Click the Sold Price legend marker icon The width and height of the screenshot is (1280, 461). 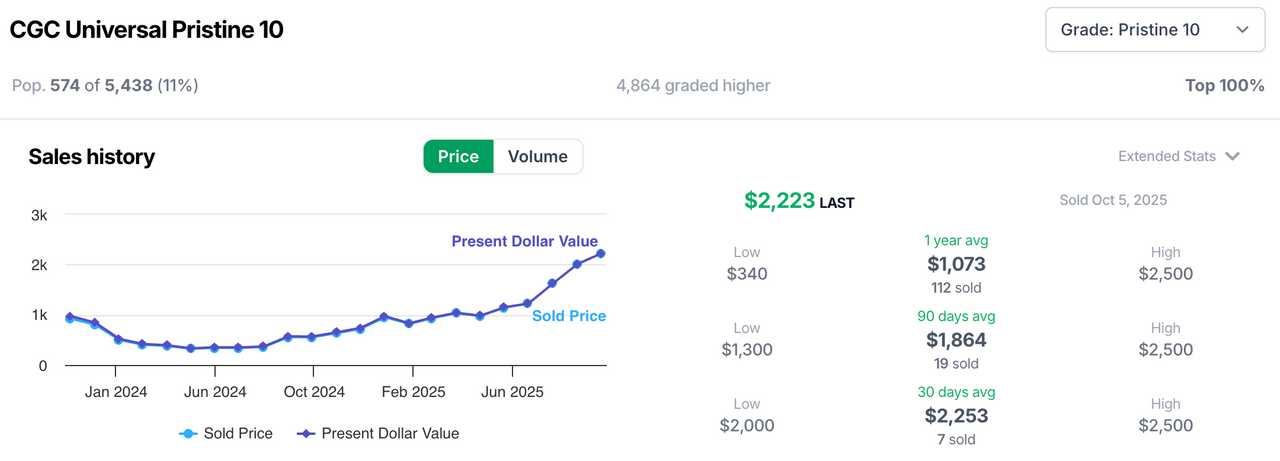[188, 433]
